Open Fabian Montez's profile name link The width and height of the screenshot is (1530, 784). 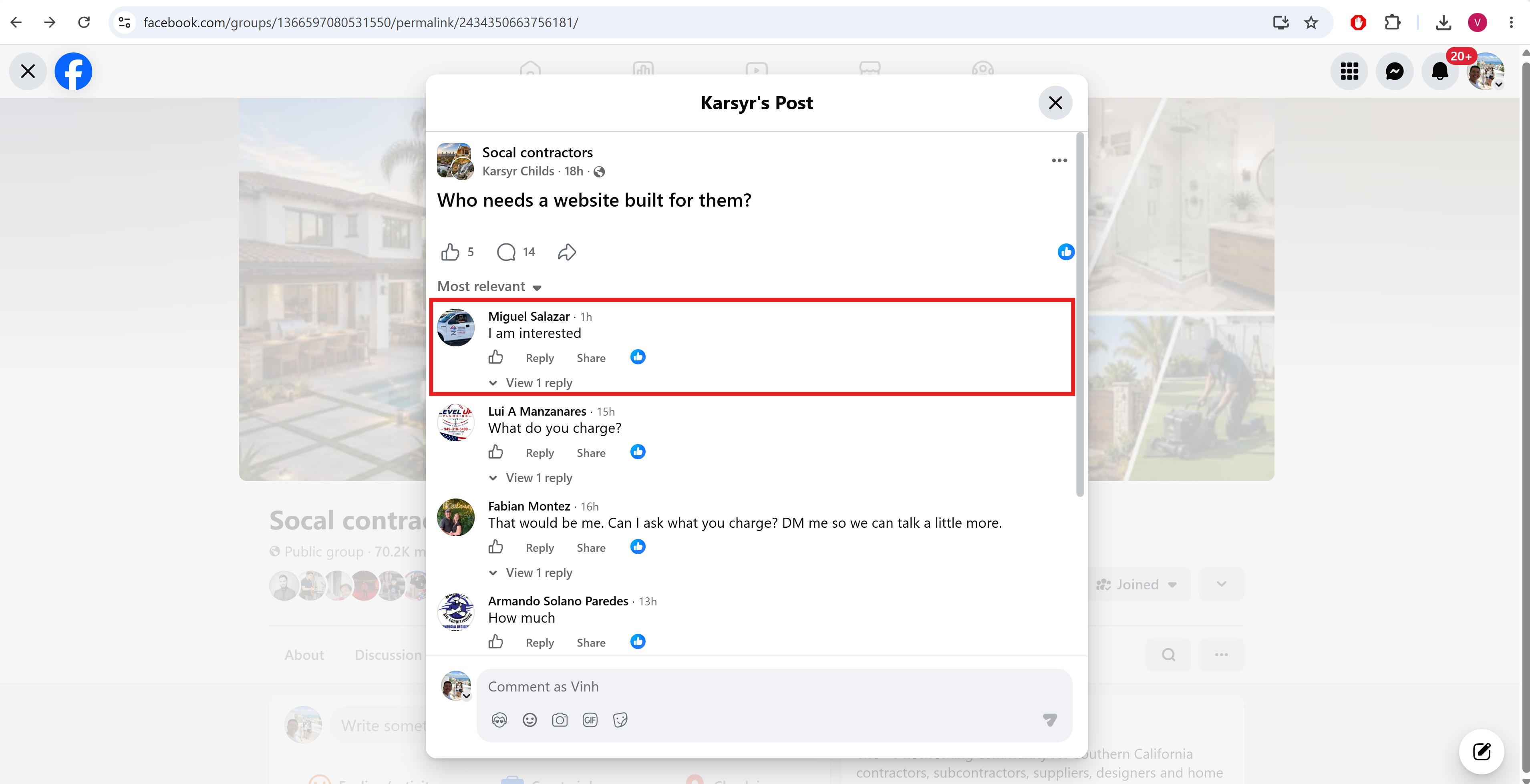(x=529, y=507)
